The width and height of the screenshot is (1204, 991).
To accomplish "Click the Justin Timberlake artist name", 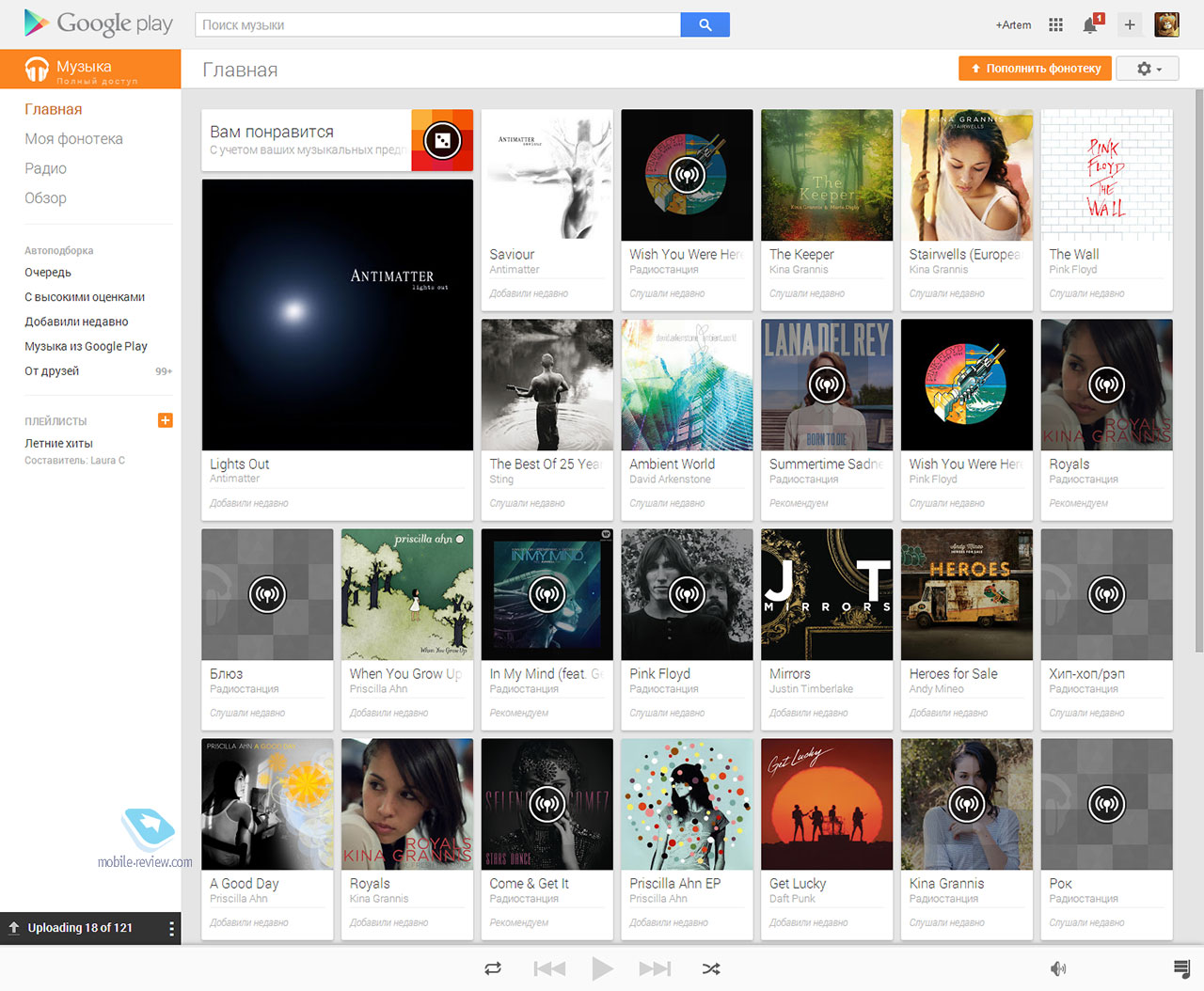I will pyautogui.click(x=811, y=689).
